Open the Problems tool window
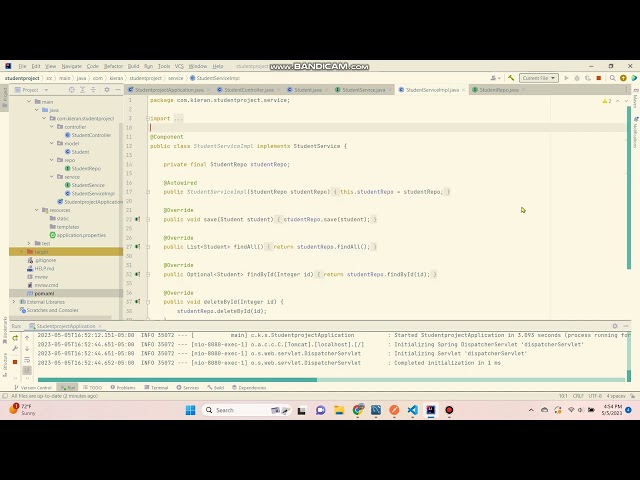The image size is (640, 480). click(123, 387)
